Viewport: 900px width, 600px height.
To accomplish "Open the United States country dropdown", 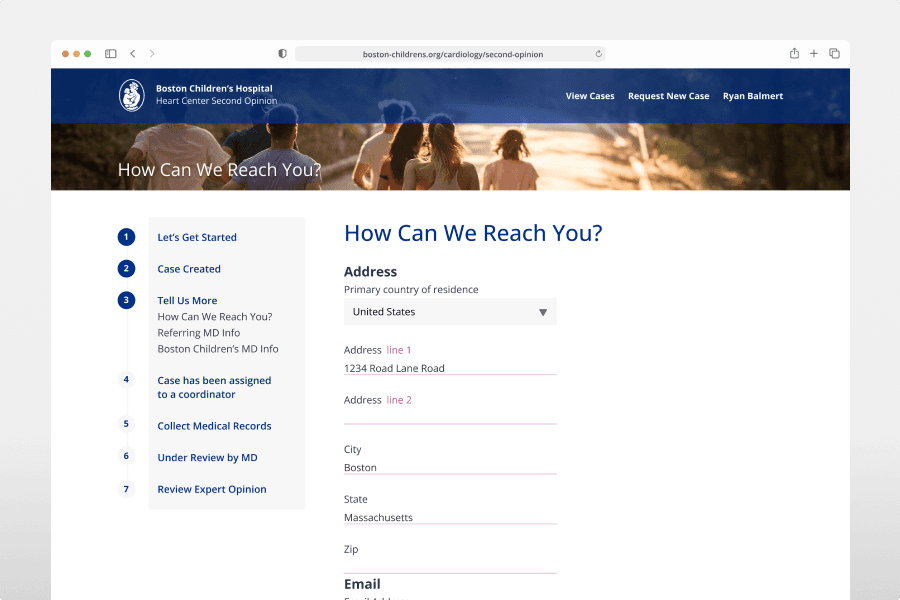I will click(x=450, y=312).
